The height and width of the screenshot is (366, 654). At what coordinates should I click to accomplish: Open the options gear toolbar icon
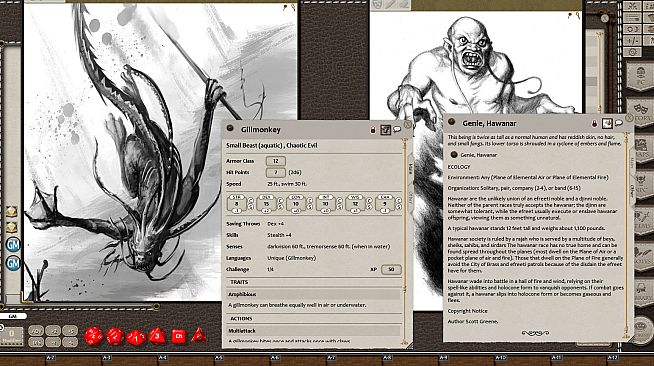[x=632, y=52]
